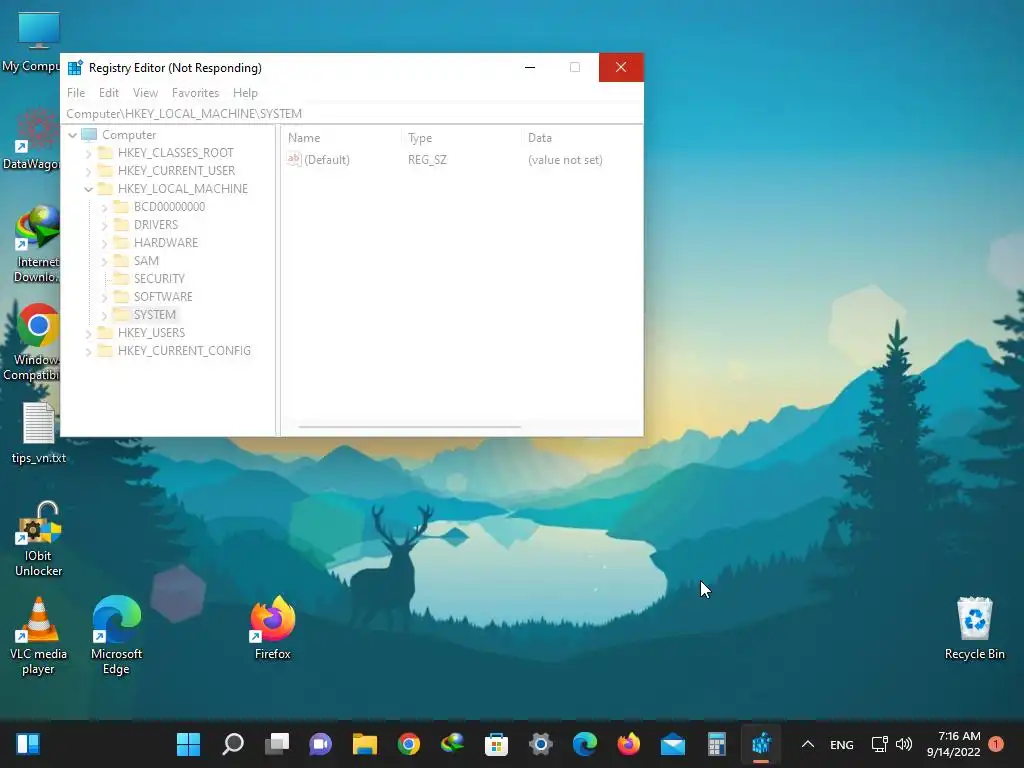
Task: Select HKEY_LOCAL_MACHINE key
Action: click(x=183, y=189)
